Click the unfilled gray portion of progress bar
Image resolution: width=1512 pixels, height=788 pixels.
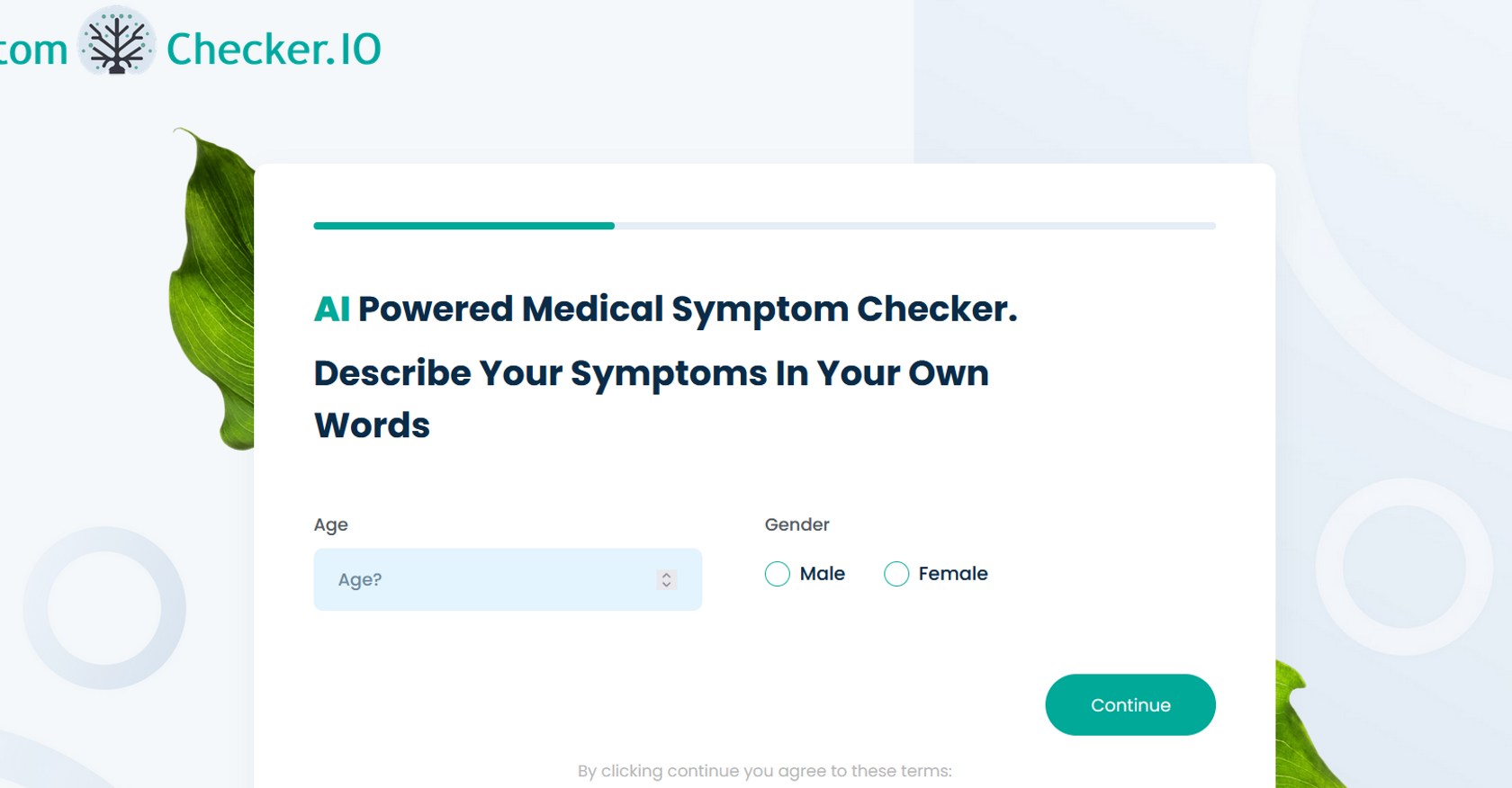coord(913,226)
